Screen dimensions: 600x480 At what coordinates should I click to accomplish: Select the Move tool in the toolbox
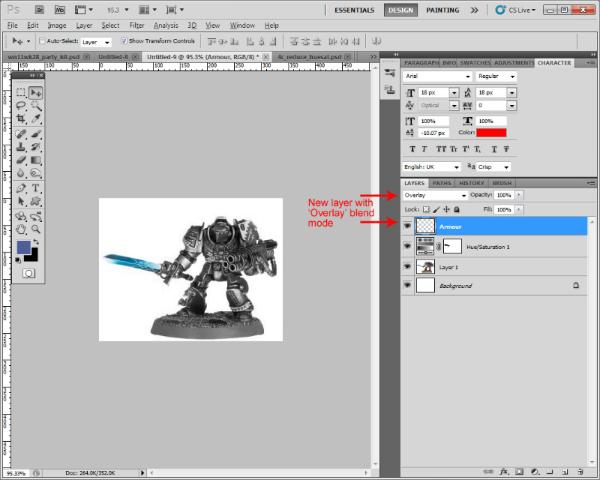click(36, 93)
